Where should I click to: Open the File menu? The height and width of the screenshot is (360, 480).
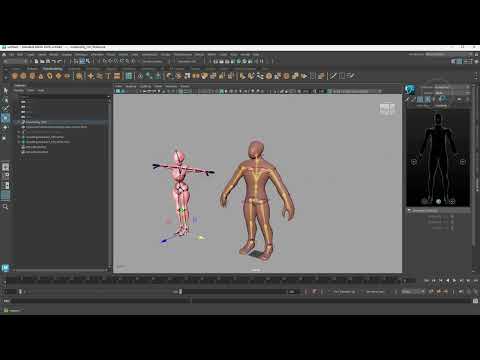[x=12, y=54]
